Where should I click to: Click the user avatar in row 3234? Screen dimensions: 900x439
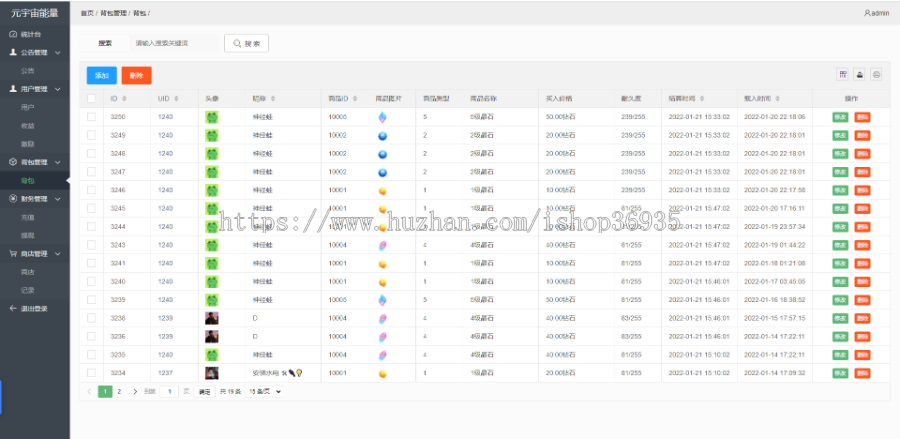click(212, 373)
